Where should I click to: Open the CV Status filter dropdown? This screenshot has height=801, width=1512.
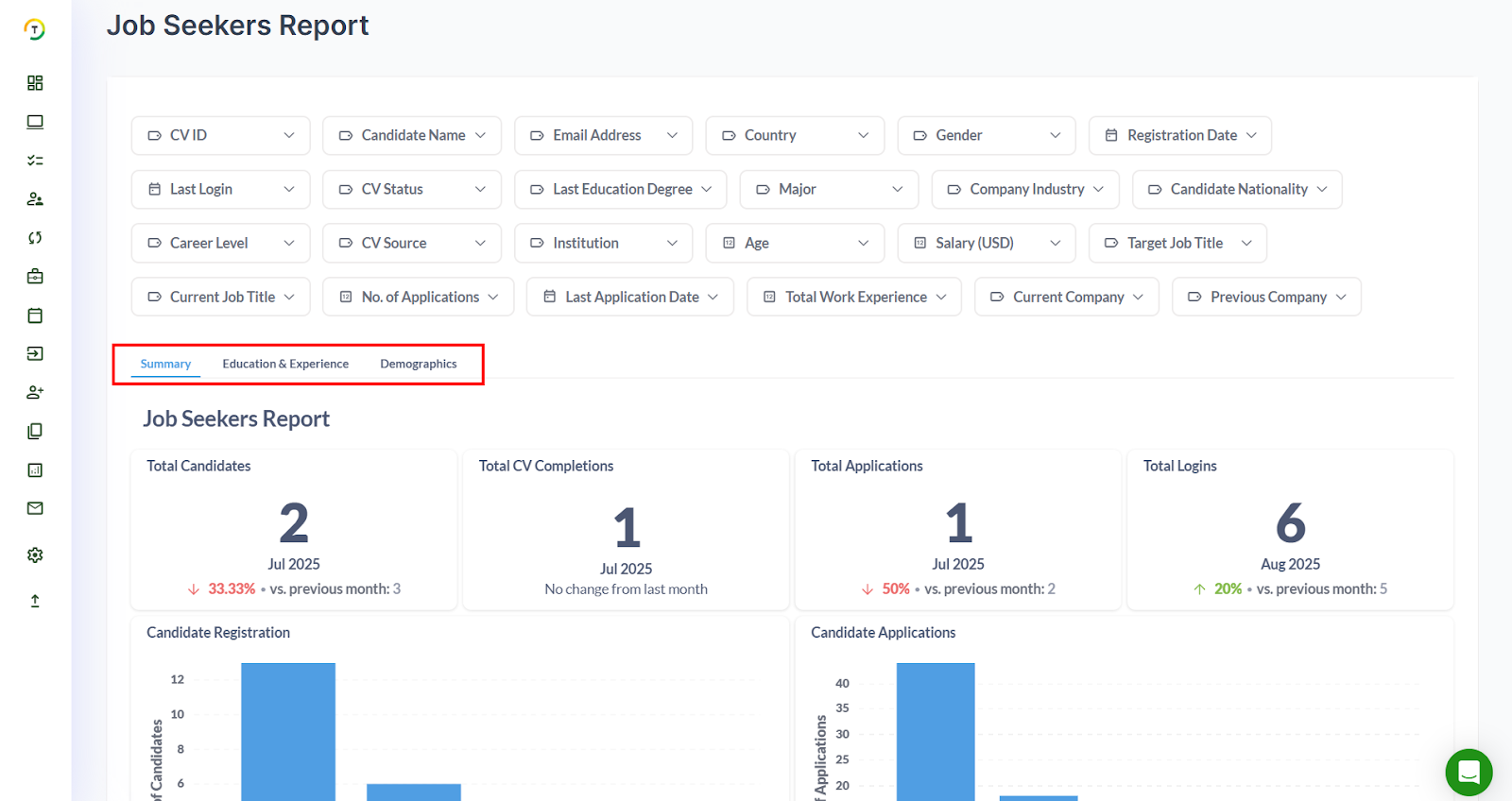[411, 190]
